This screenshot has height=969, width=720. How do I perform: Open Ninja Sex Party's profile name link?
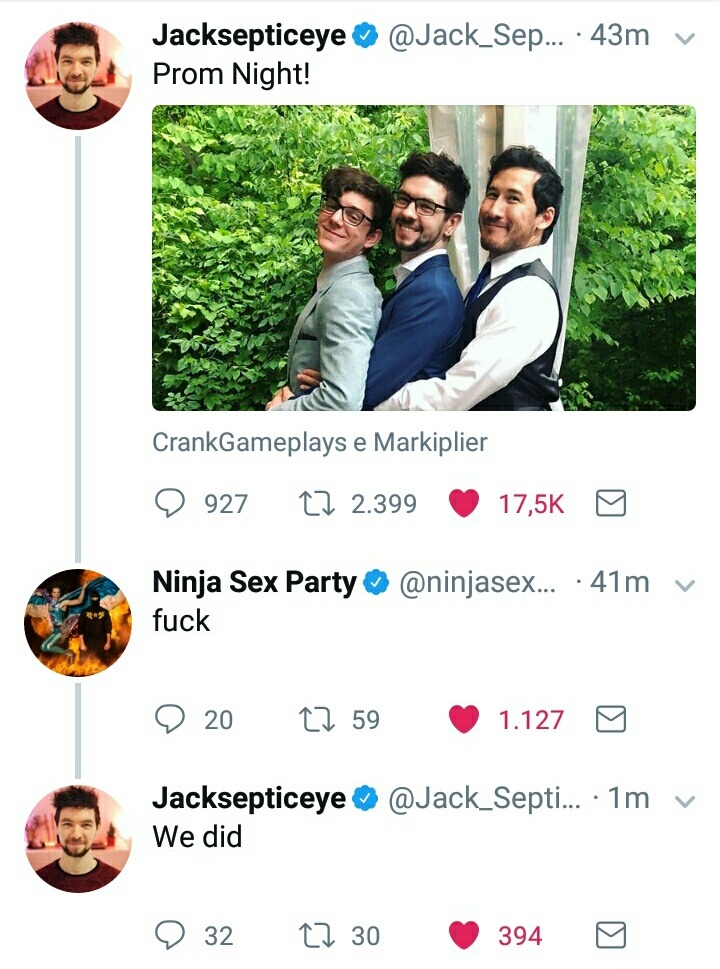[x=254, y=582]
